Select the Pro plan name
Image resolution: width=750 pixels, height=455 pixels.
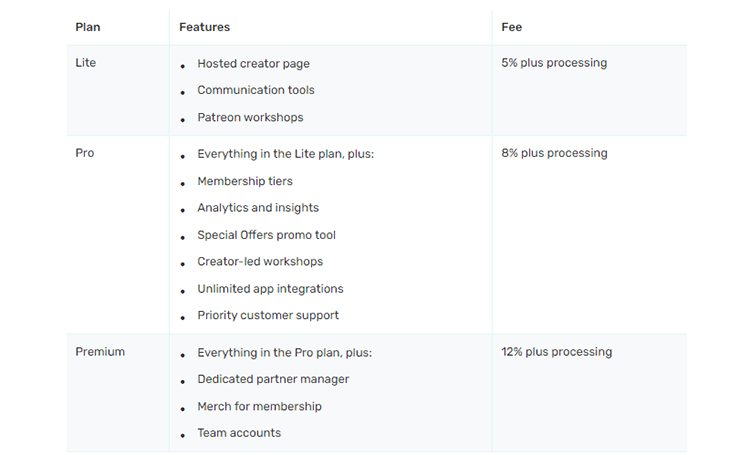(85, 153)
